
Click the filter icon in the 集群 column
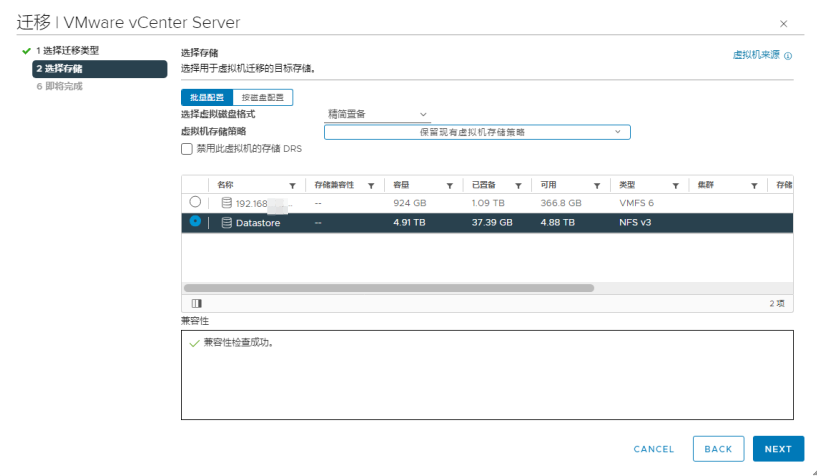[754, 185]
